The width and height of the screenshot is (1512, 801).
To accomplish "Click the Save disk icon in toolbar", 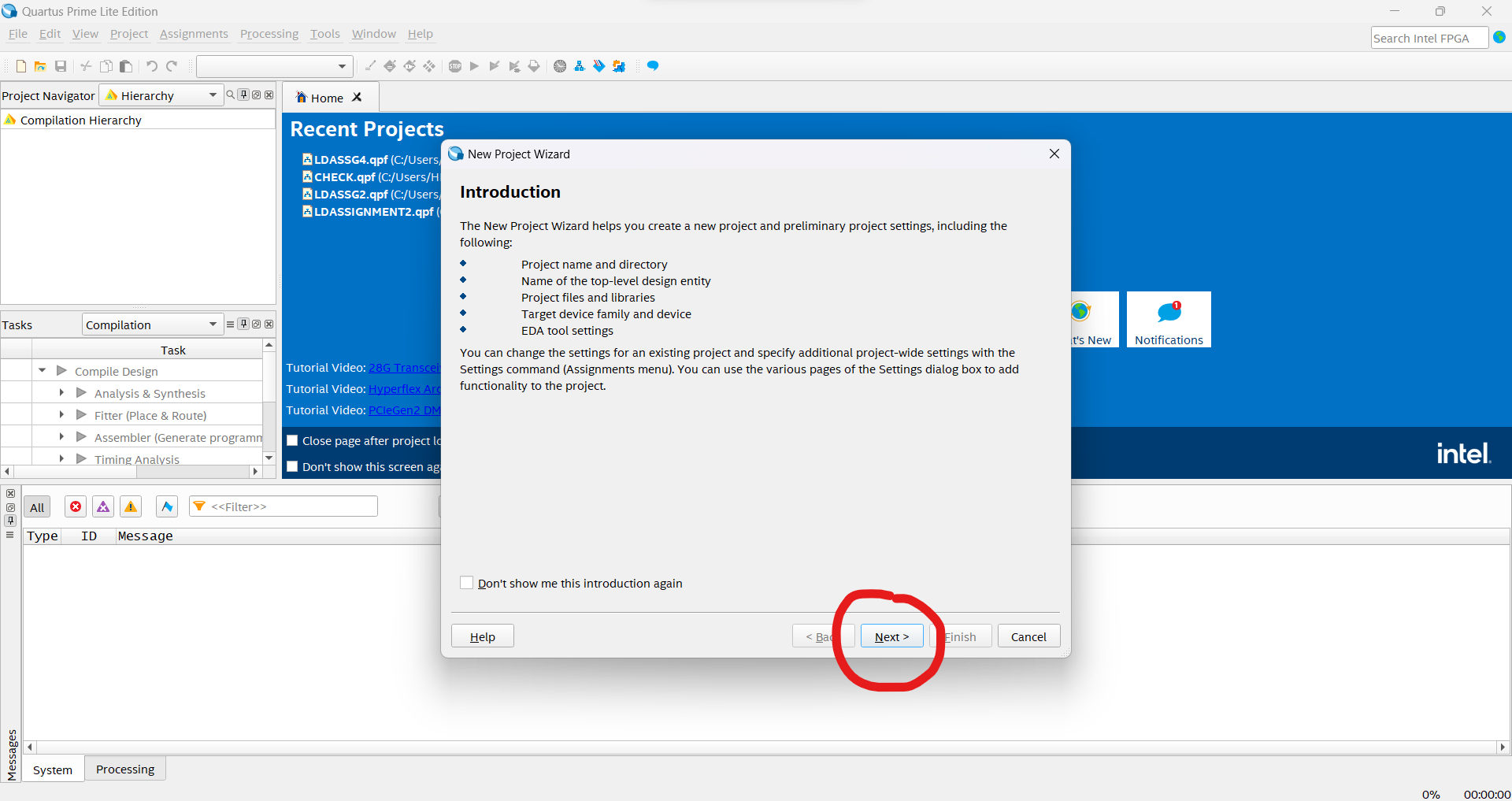I will [x=61, y=66].
